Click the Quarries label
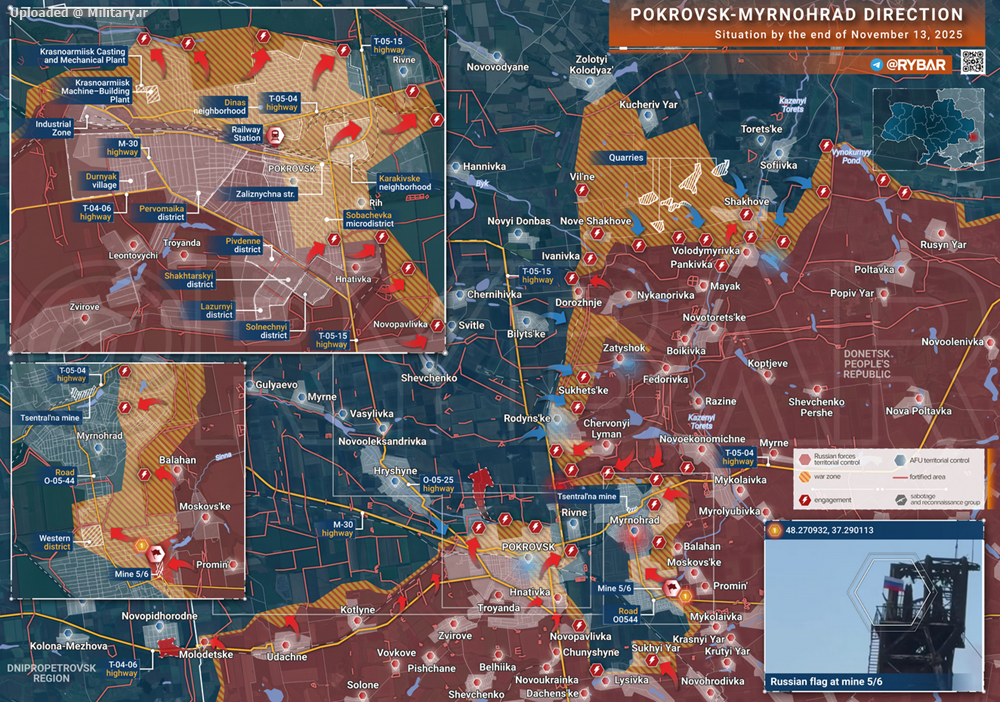The width and height of the screenshot is (1000, 702). 625,157
